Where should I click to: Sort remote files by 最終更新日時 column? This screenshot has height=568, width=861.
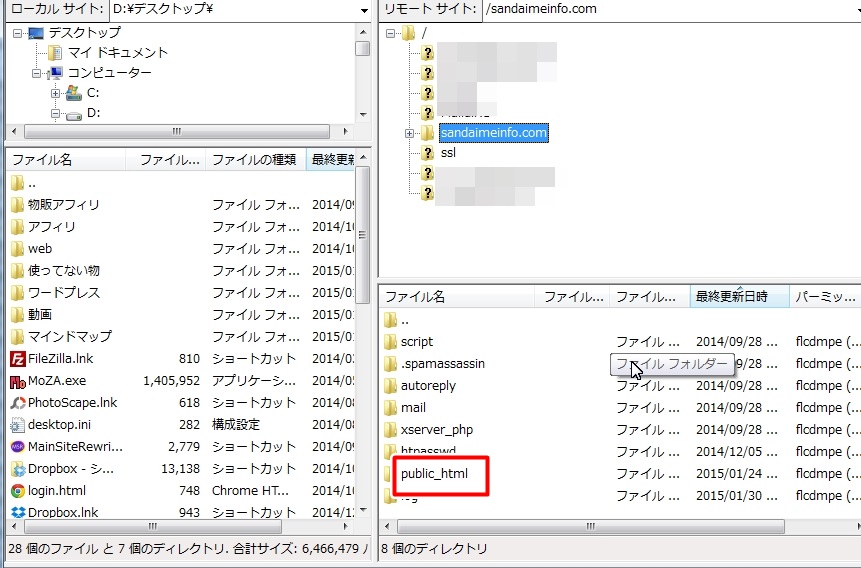pos(739,297)
